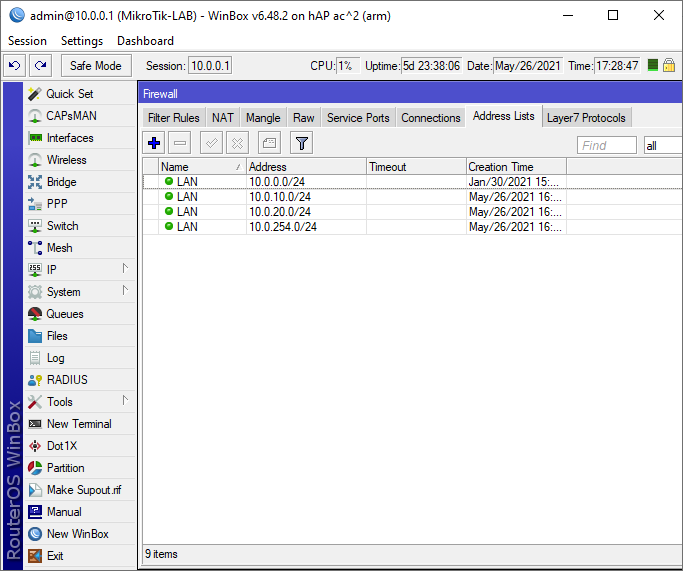Click the Redo arrow button

(x=41, y=66)
